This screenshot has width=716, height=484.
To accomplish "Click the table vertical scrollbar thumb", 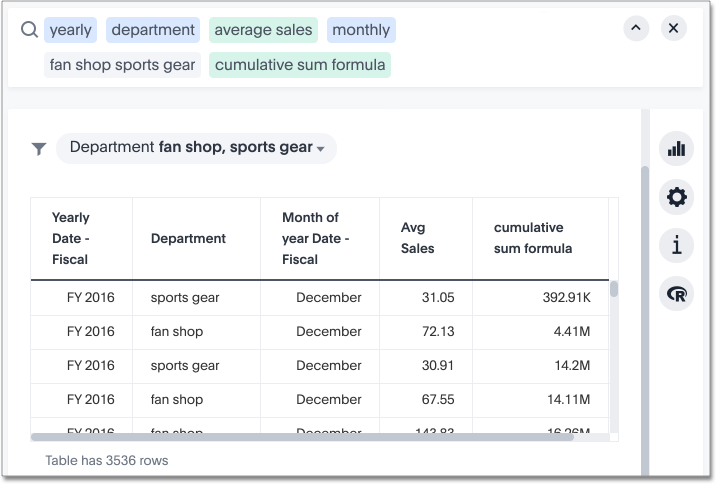I will pos(614,289).
